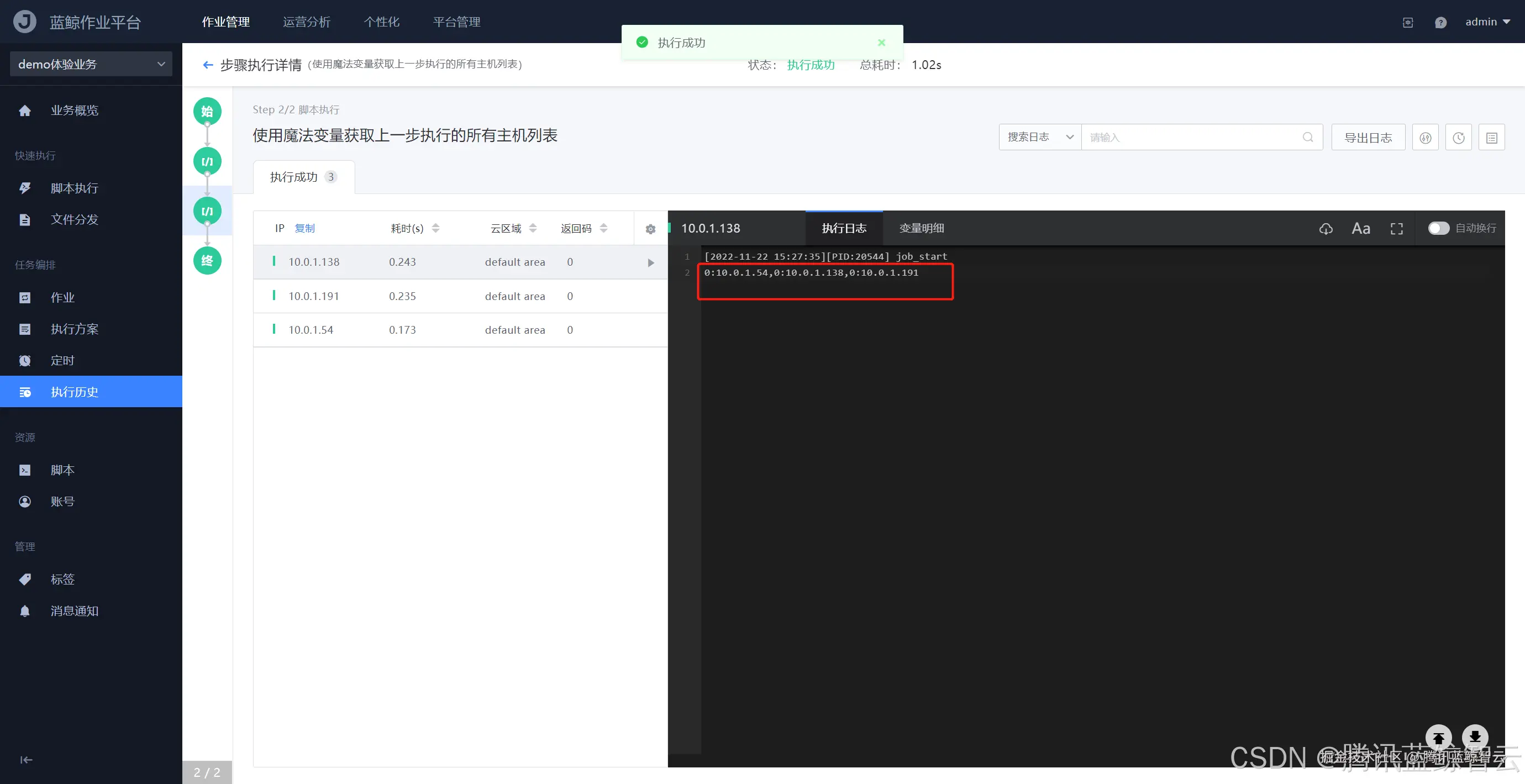Select 业务概览 in the sidebar
Screen dimensions: 1525x784
[x=75, y=110]
